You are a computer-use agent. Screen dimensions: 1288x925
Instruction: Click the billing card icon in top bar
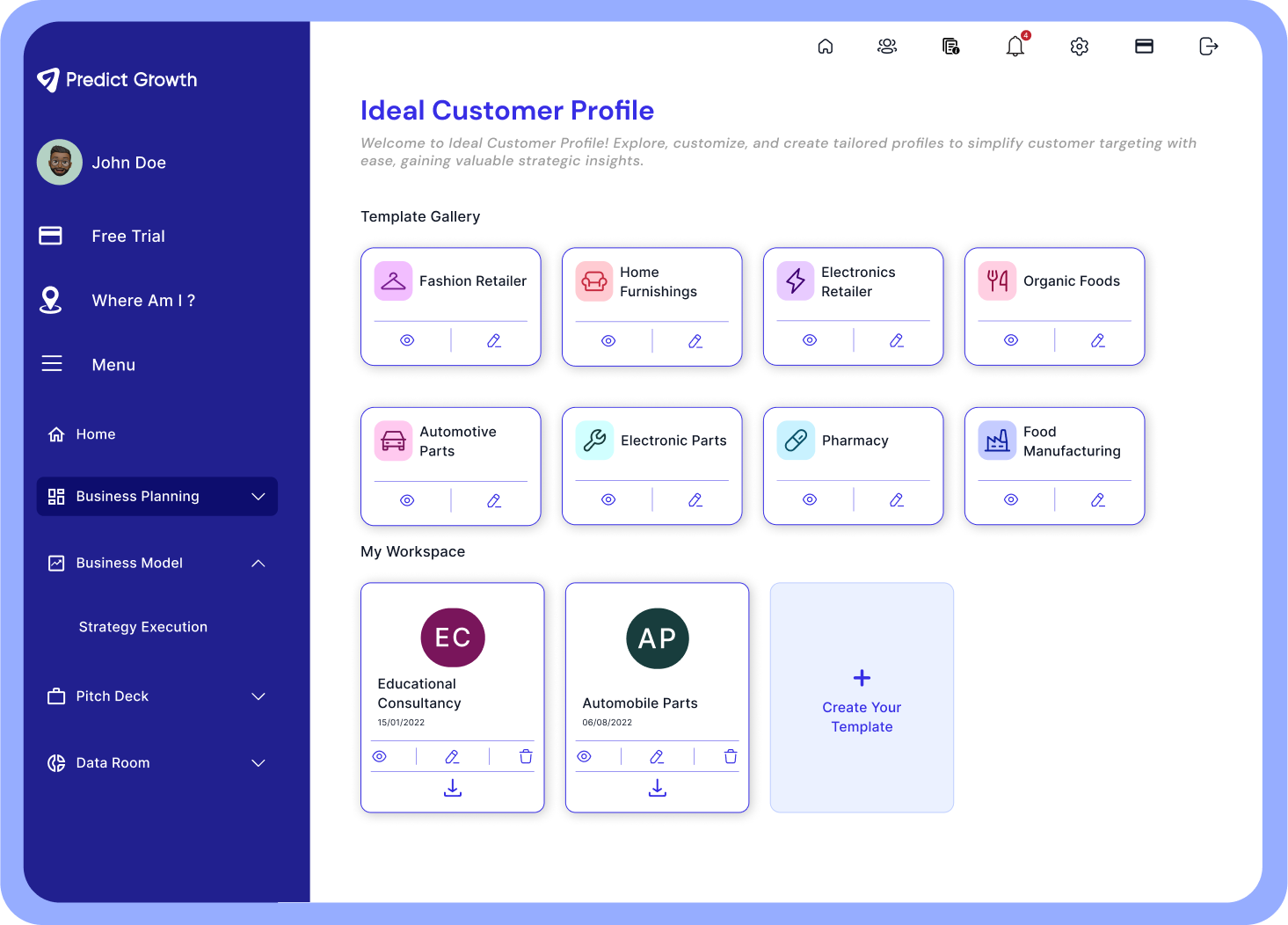coord(1144,47)
